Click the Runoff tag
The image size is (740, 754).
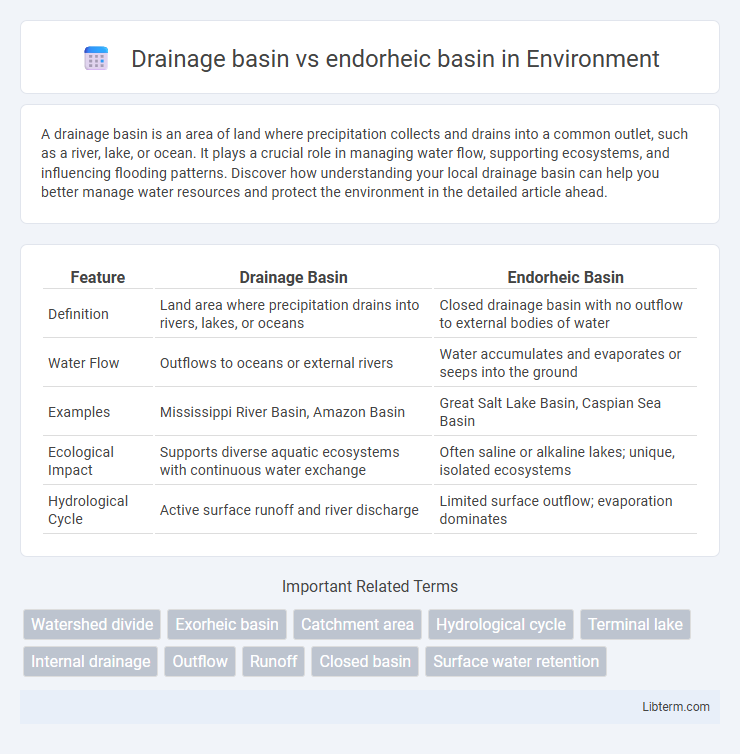pyautogui.click(x=273, y=661)
